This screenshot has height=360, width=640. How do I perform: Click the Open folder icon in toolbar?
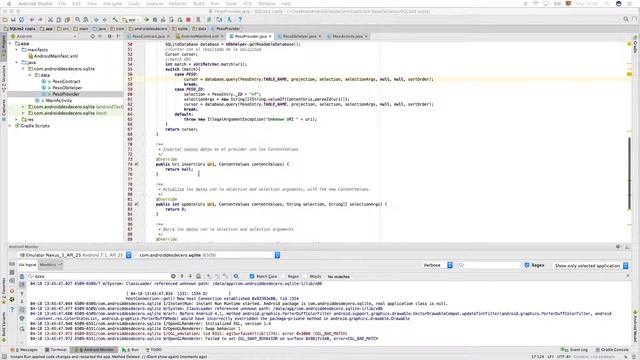coord(5,20)
